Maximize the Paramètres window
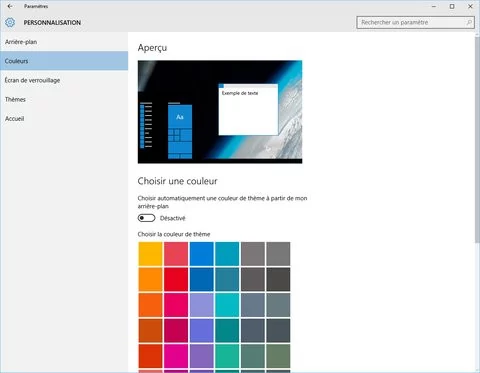The width and height of the screenshot is (480, 373). click(x=452, y=6)
